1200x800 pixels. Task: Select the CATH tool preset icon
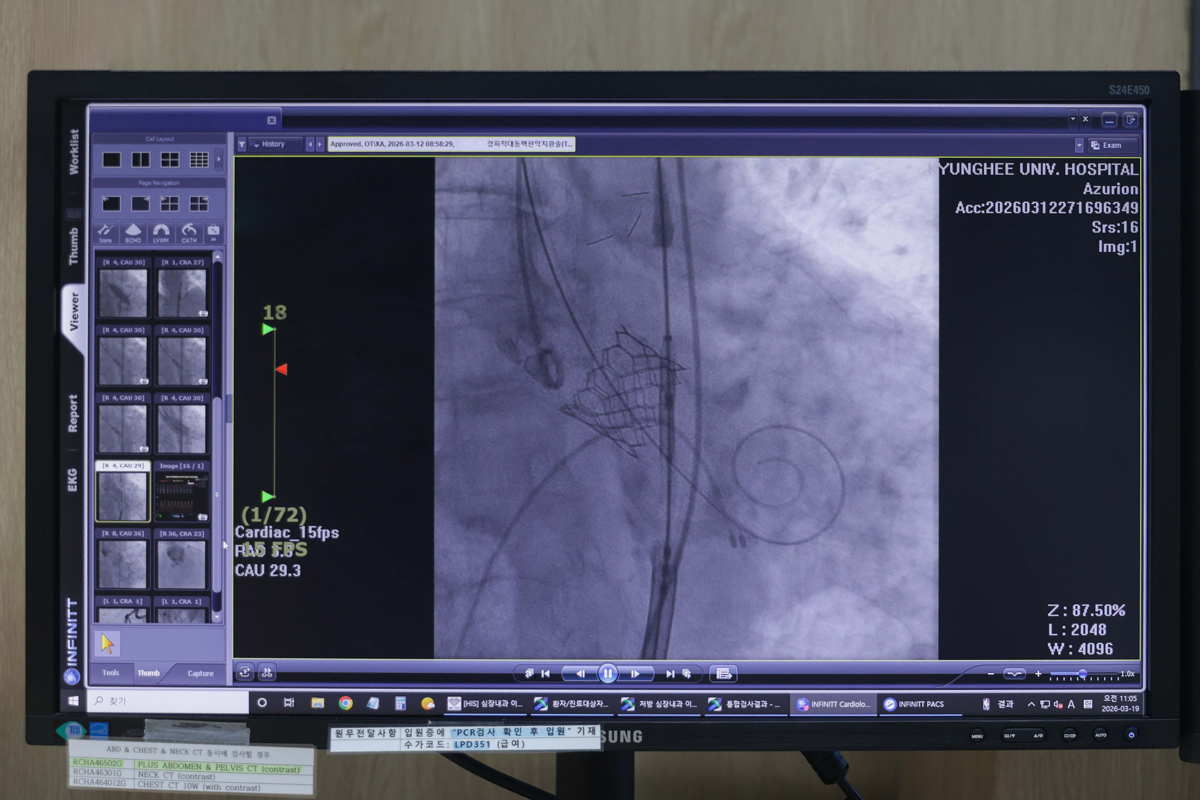pos(188,232)
